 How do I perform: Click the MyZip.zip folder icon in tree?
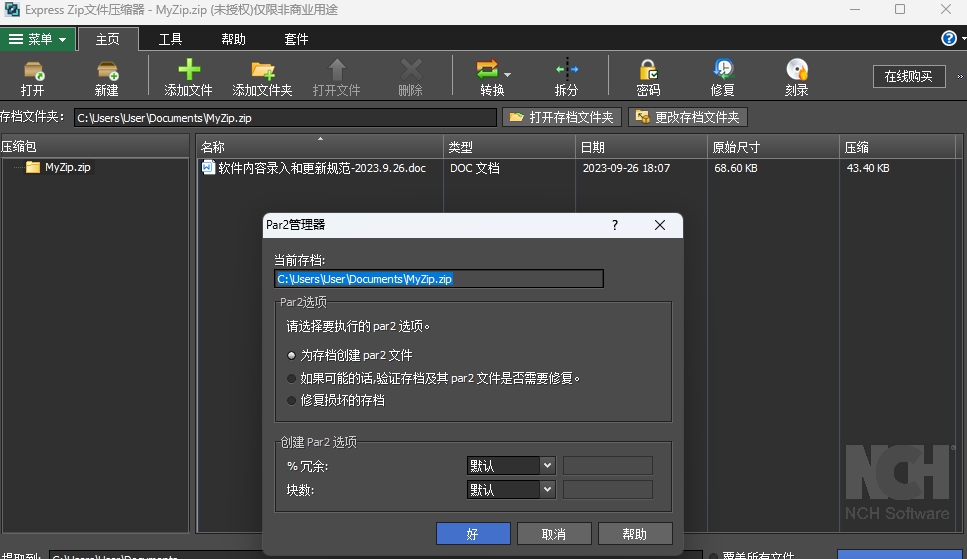(x=33, y=167)
